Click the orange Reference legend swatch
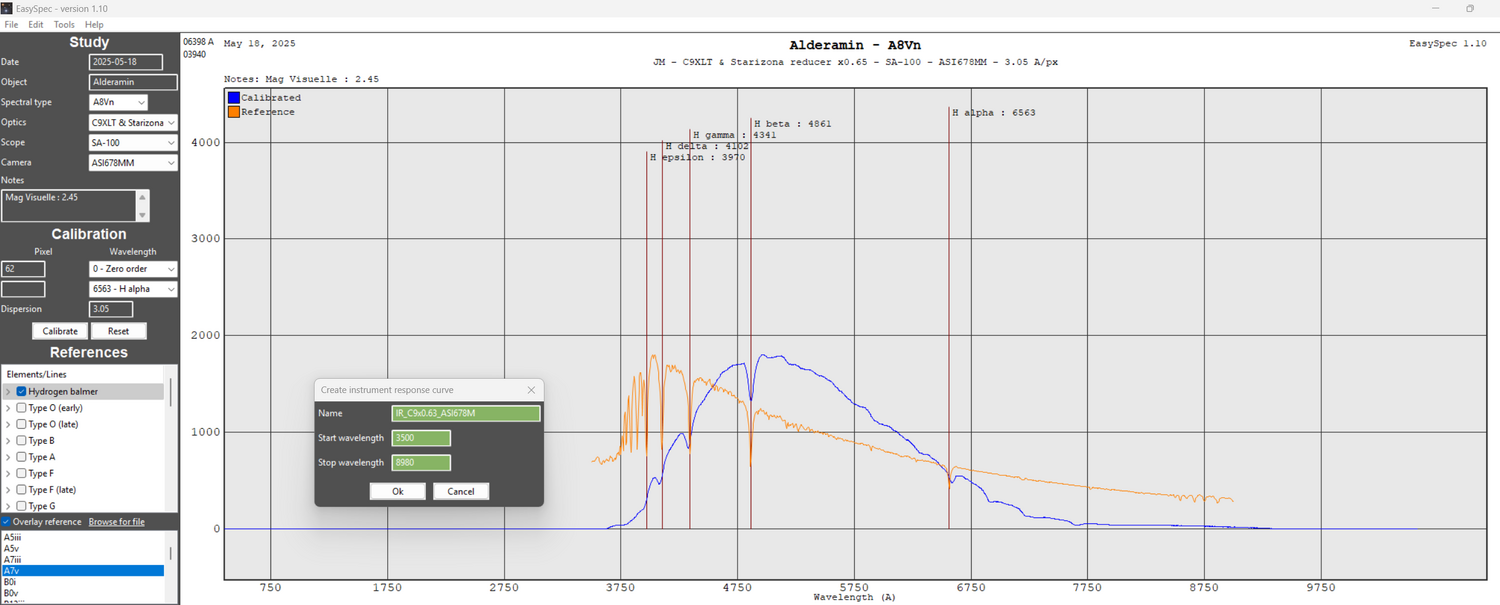 pyautogui.click(x=233, y=112)
